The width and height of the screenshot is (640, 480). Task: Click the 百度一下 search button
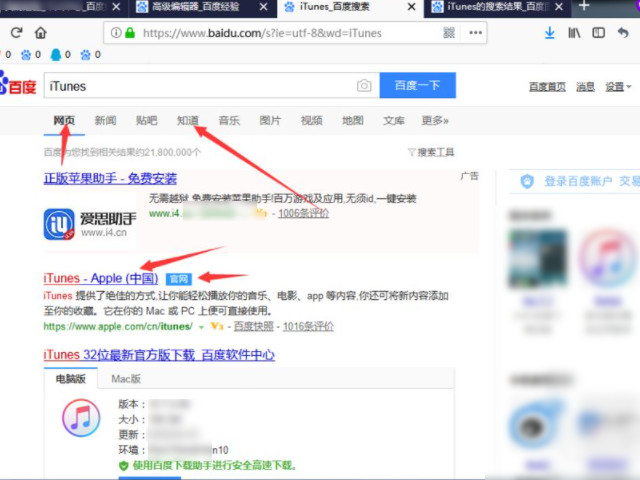click(x=418, y=85)
